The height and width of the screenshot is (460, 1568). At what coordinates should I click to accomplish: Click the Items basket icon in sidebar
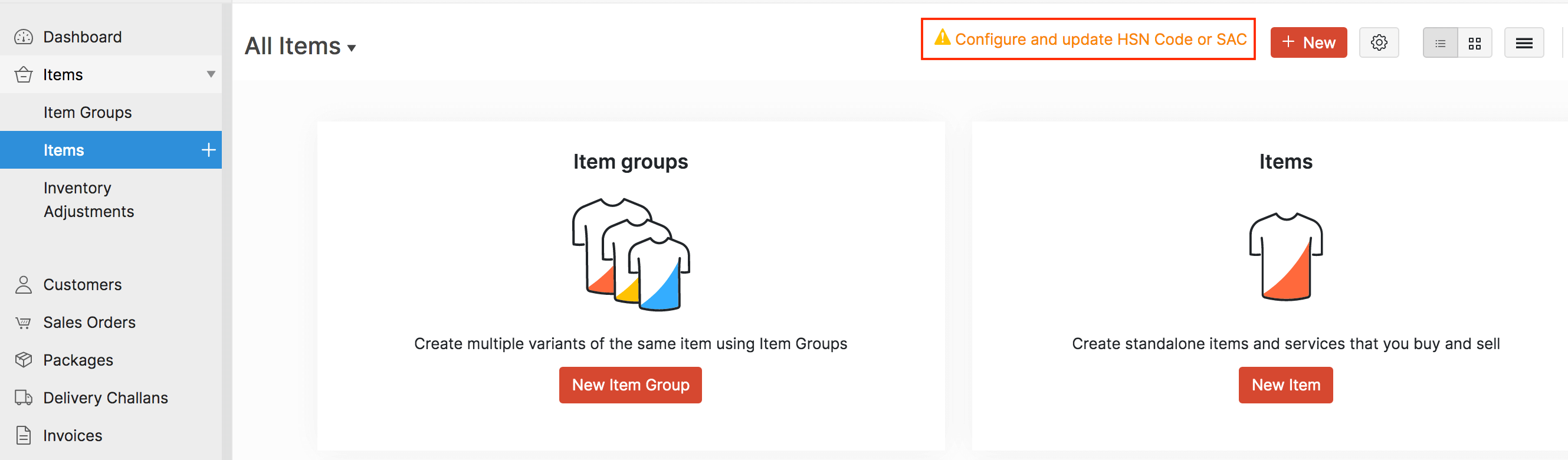23,74
